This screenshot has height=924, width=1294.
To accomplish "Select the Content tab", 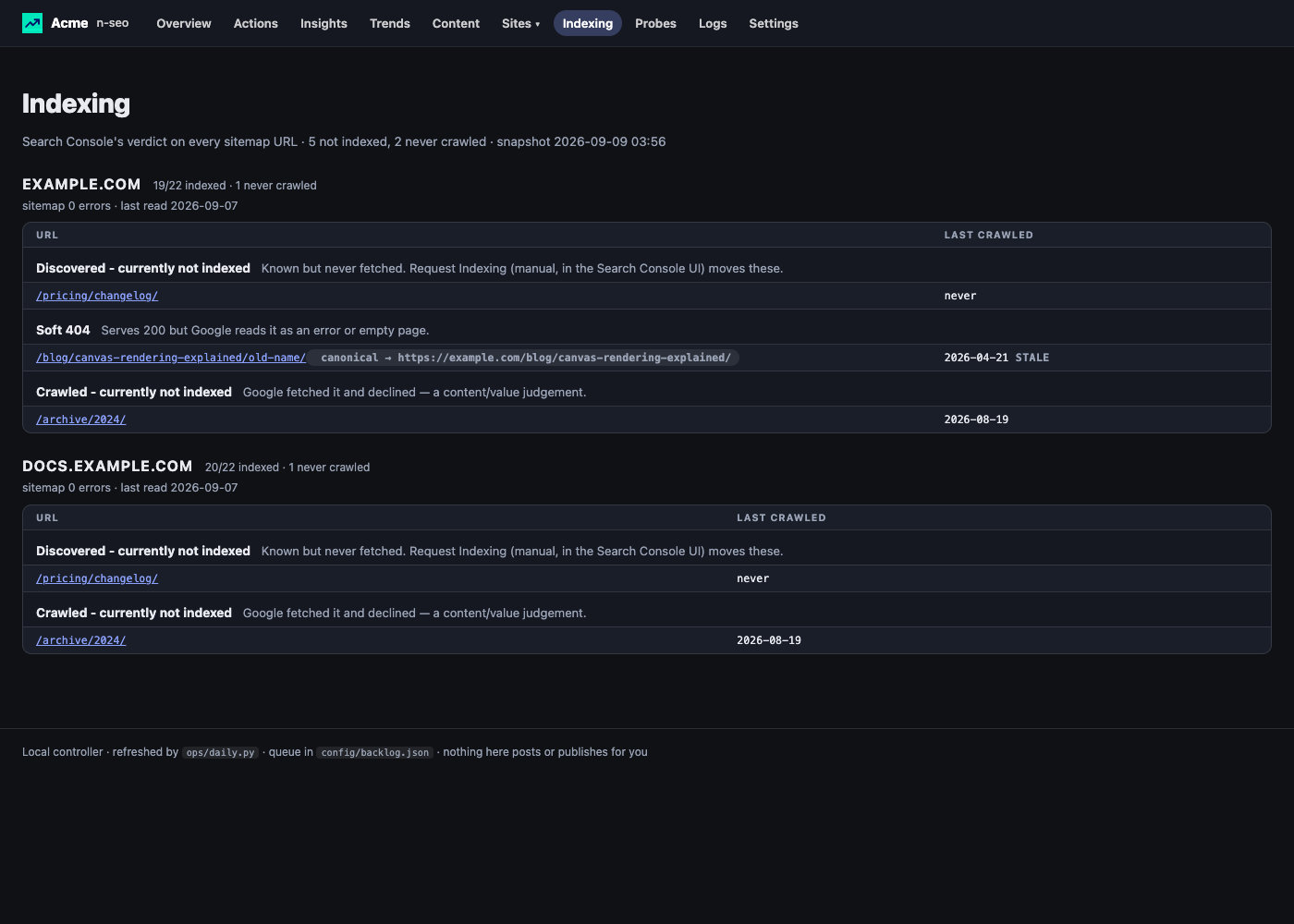I will coord(456,23).
